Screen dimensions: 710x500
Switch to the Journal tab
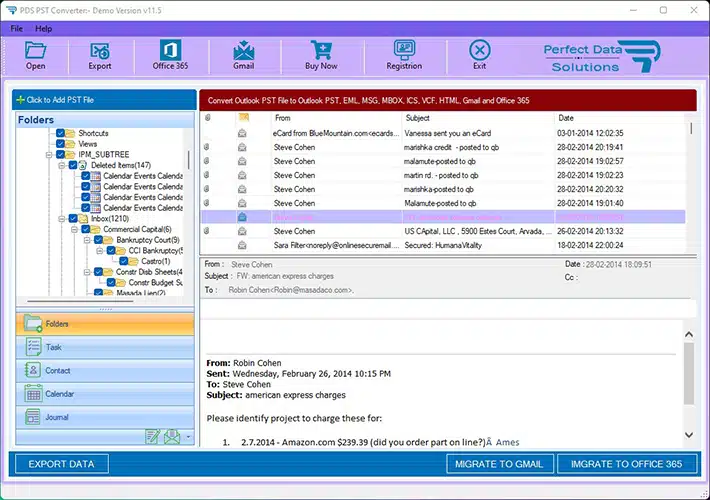(105, 417)
